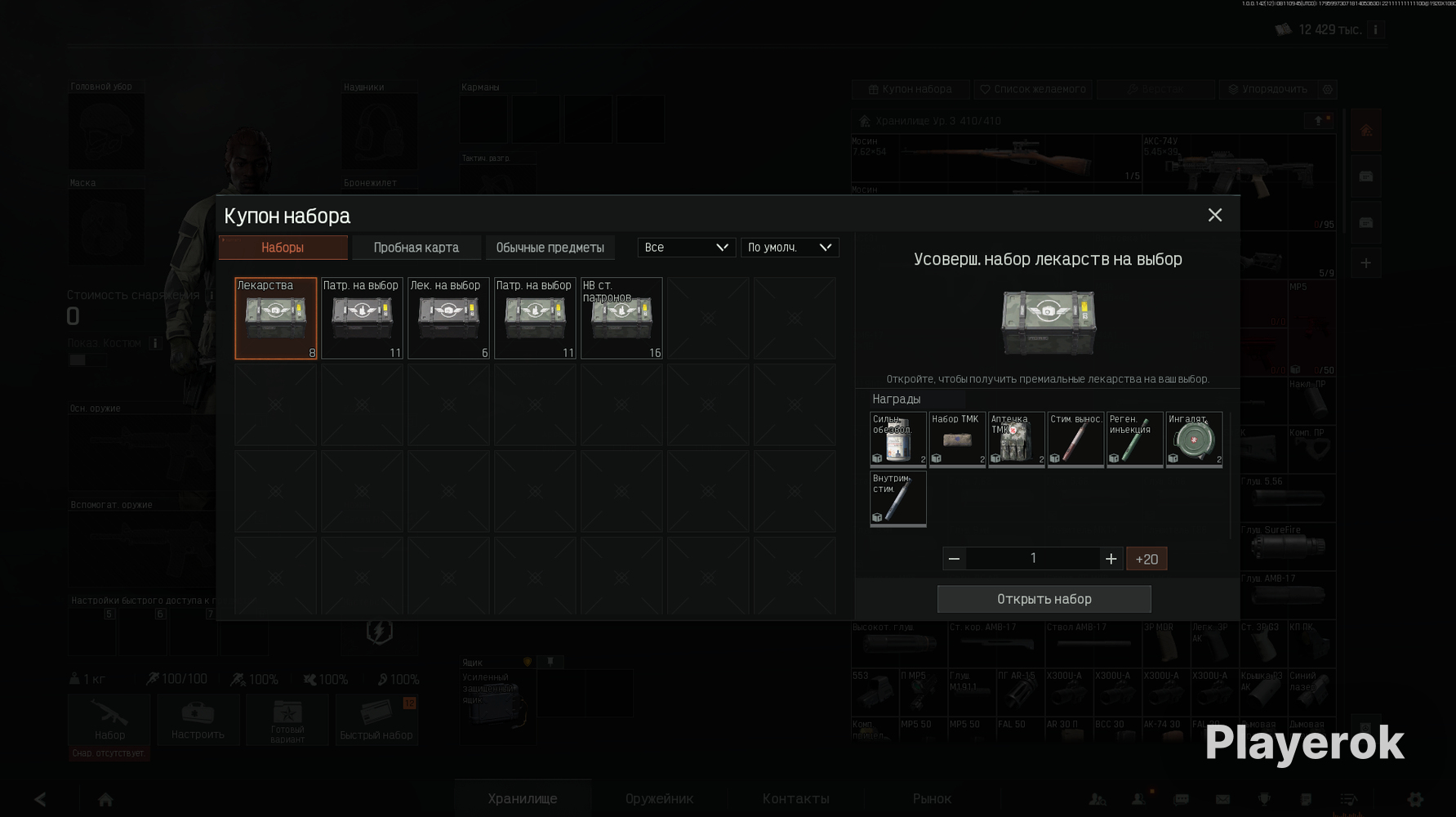Open chat speech bubble icon
Image resolution: width=1456 pixels, height=817 pixels.
tap(1182, 799)
